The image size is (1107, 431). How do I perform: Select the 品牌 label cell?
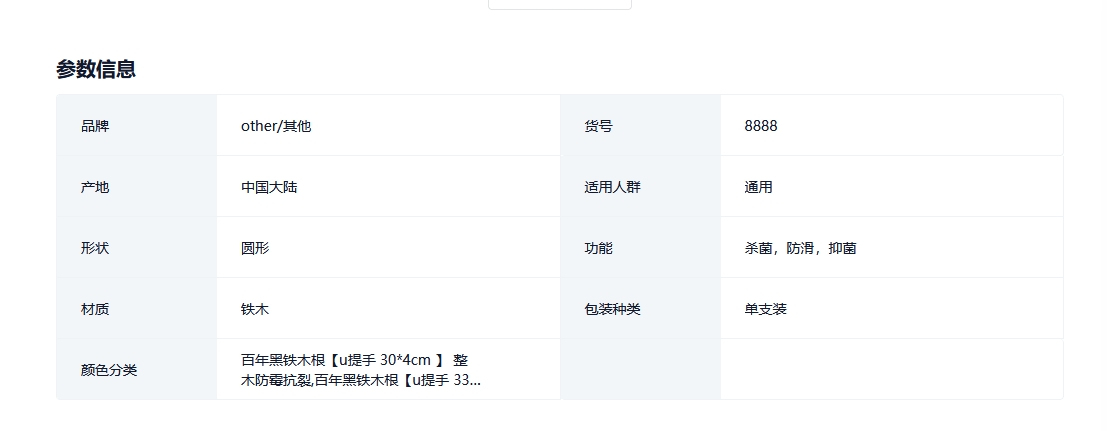[137, 126]
